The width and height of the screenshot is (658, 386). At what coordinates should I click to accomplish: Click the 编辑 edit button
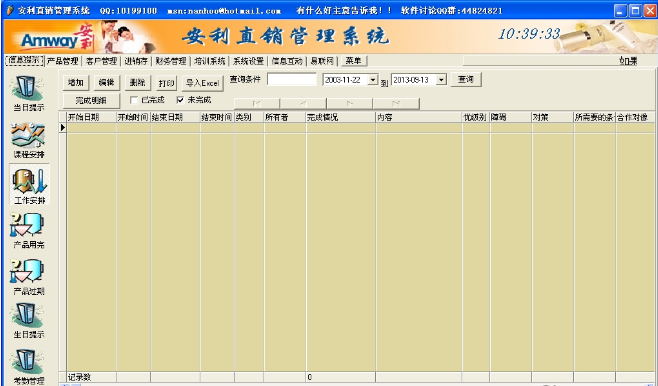[107, 83]
